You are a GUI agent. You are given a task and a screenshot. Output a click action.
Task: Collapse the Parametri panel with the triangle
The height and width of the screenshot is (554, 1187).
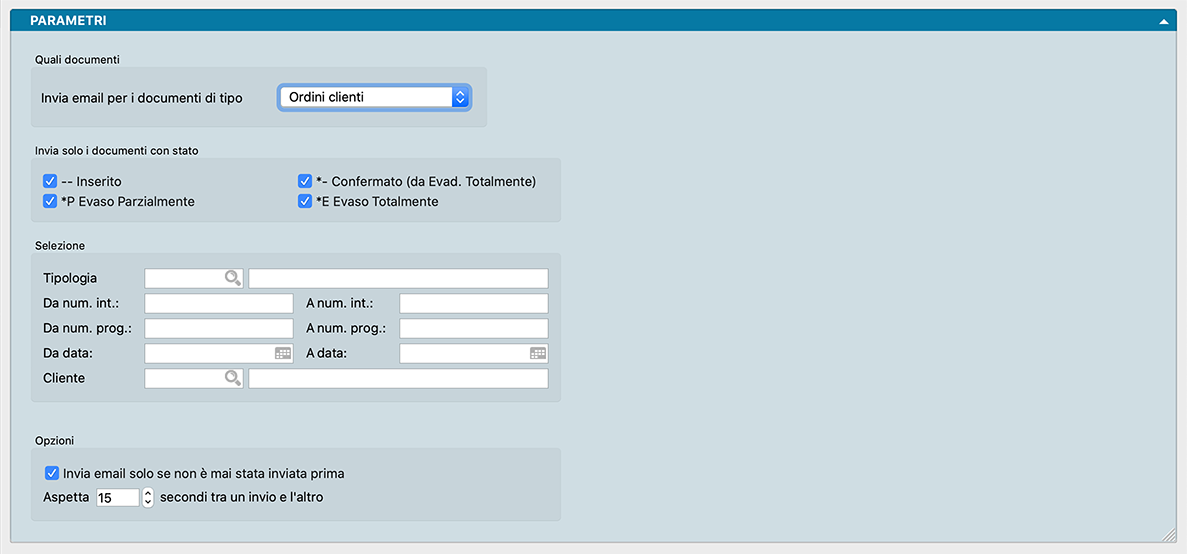pyautogui.click(x=1164, y=21)
